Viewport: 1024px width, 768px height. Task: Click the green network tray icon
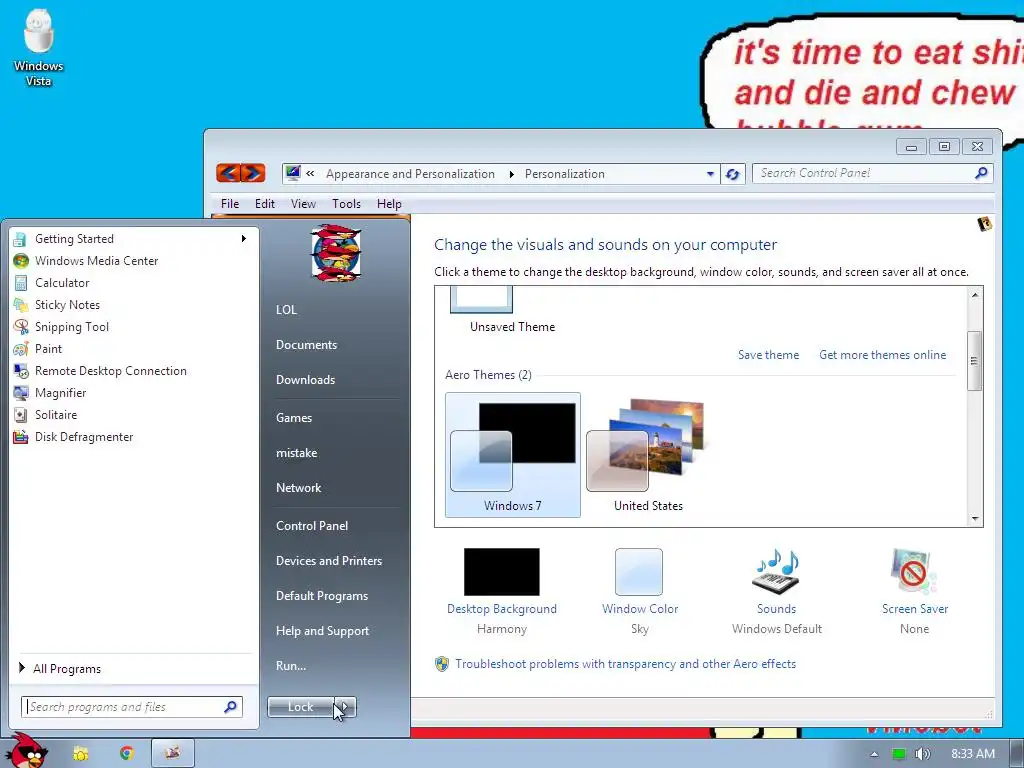(899, 754)
